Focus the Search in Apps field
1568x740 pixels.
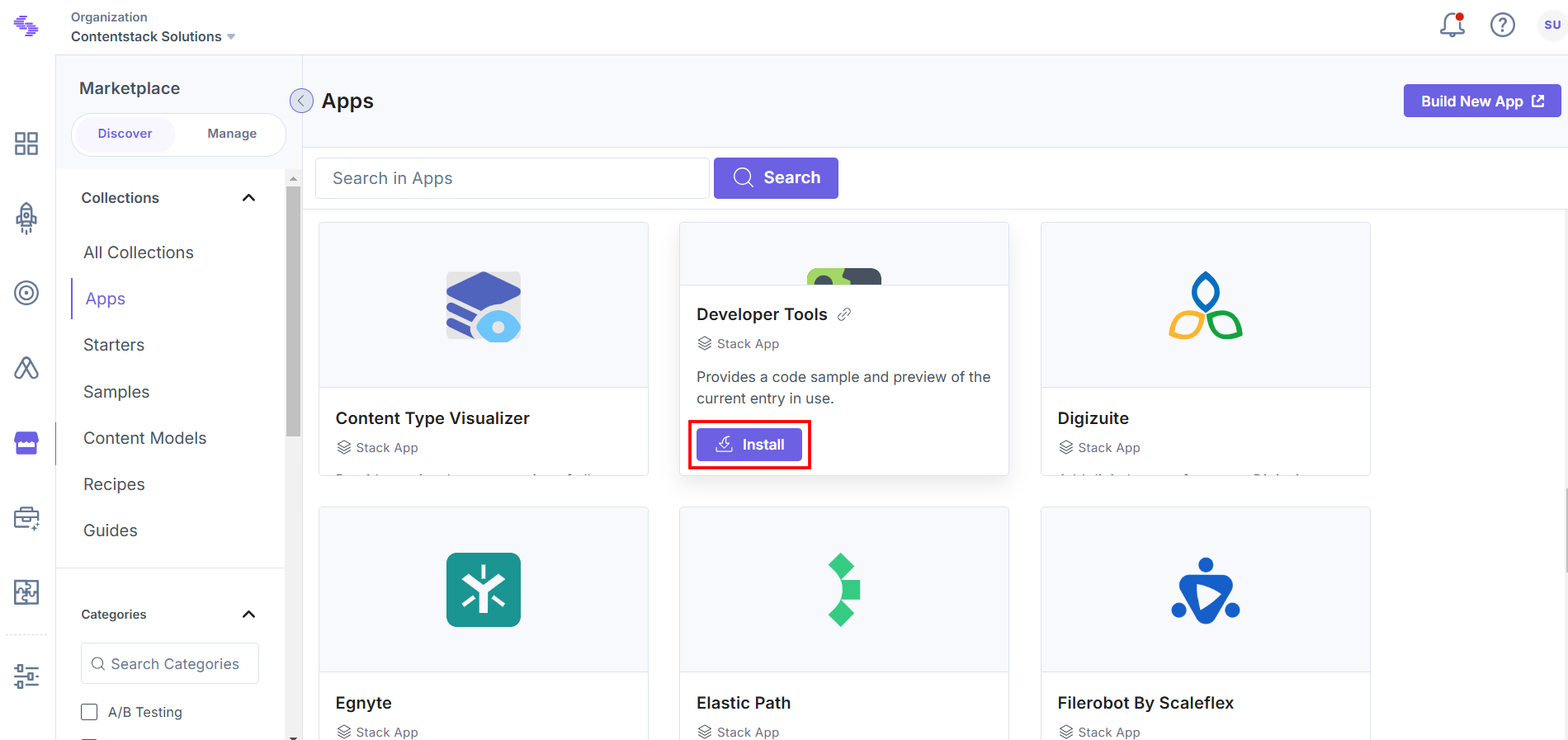click(x=512, y=178)
